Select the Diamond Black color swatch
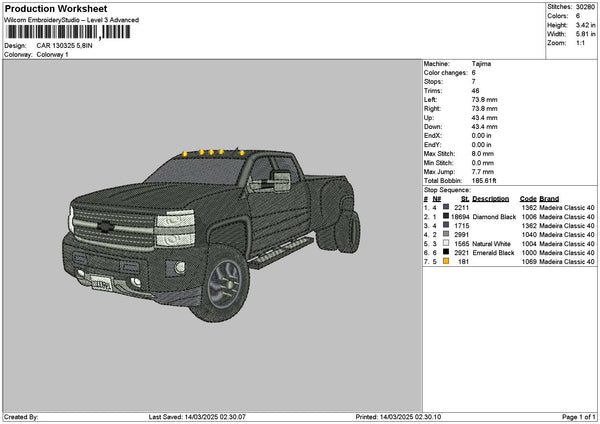The width and height of the screenshot is (600, 424). coord(446,217)
